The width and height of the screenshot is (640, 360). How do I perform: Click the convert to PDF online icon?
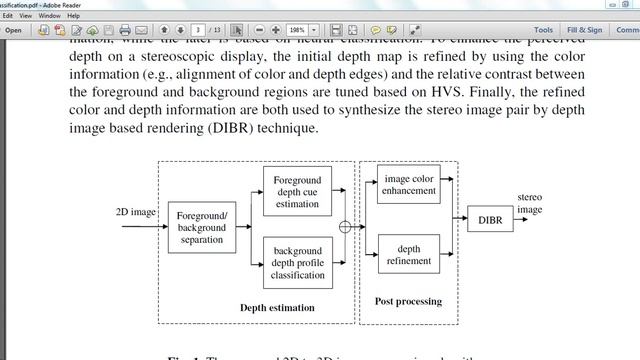[x=43, y=30]
